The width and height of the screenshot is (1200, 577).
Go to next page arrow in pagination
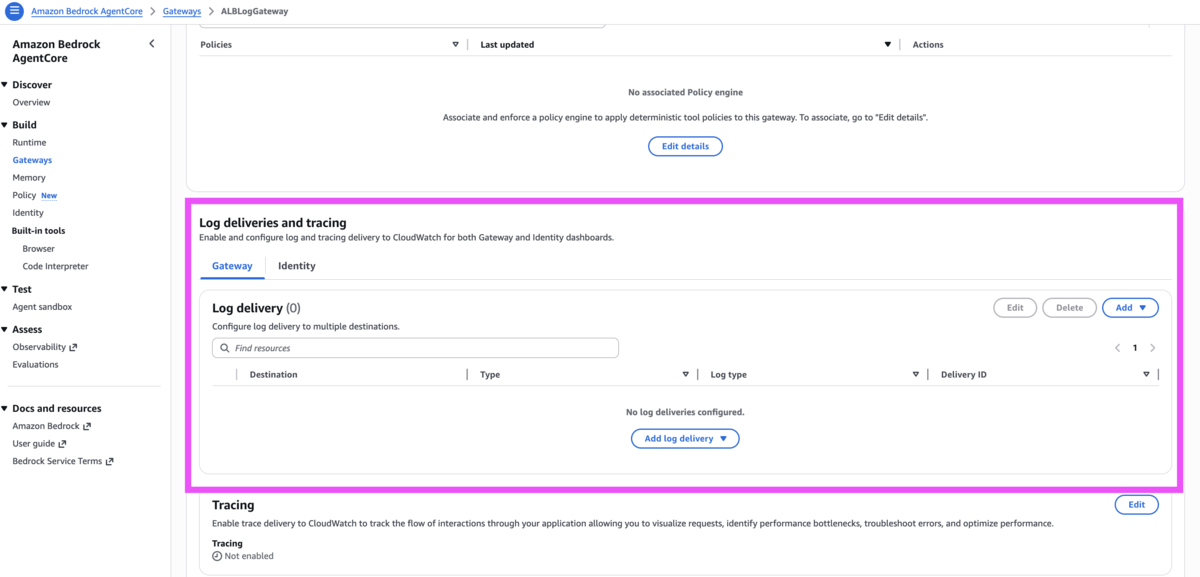pyautogui.click(x=1153, y=348)
